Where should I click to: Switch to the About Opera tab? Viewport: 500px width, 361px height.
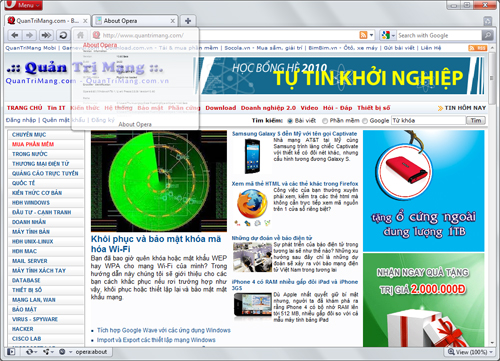tap(135, 21)
